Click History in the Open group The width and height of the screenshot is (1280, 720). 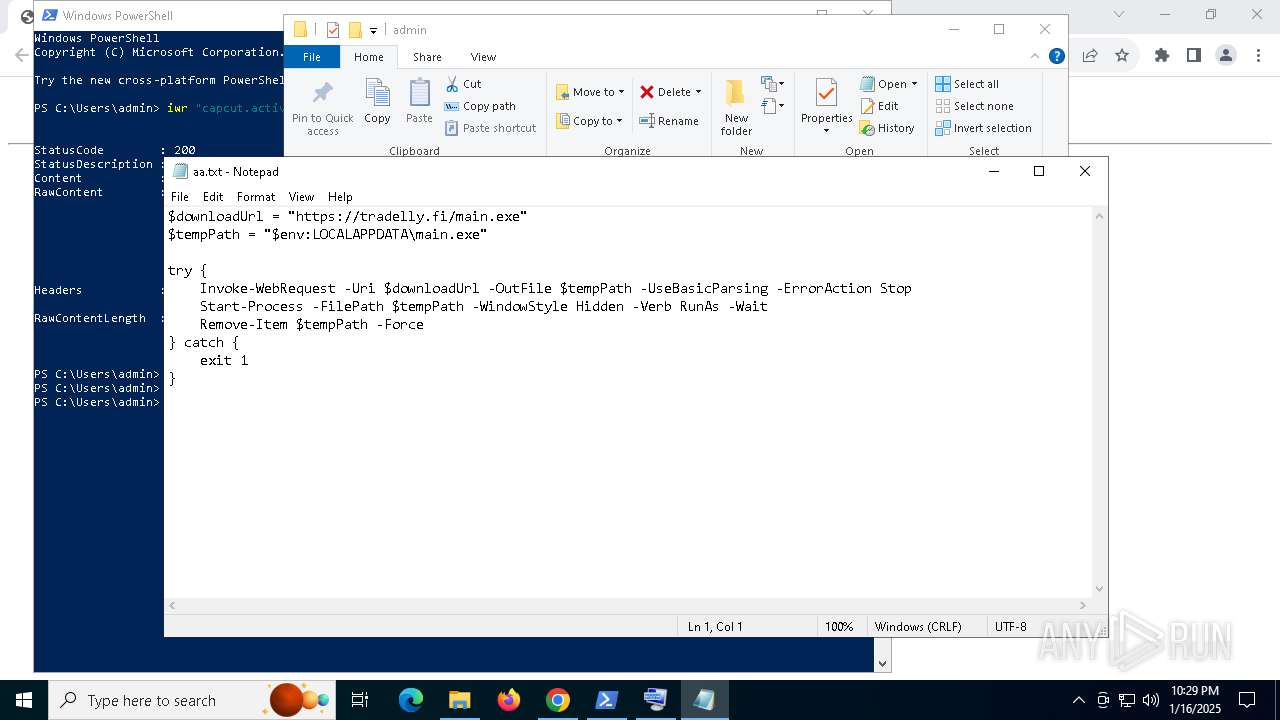coord(887,128)
